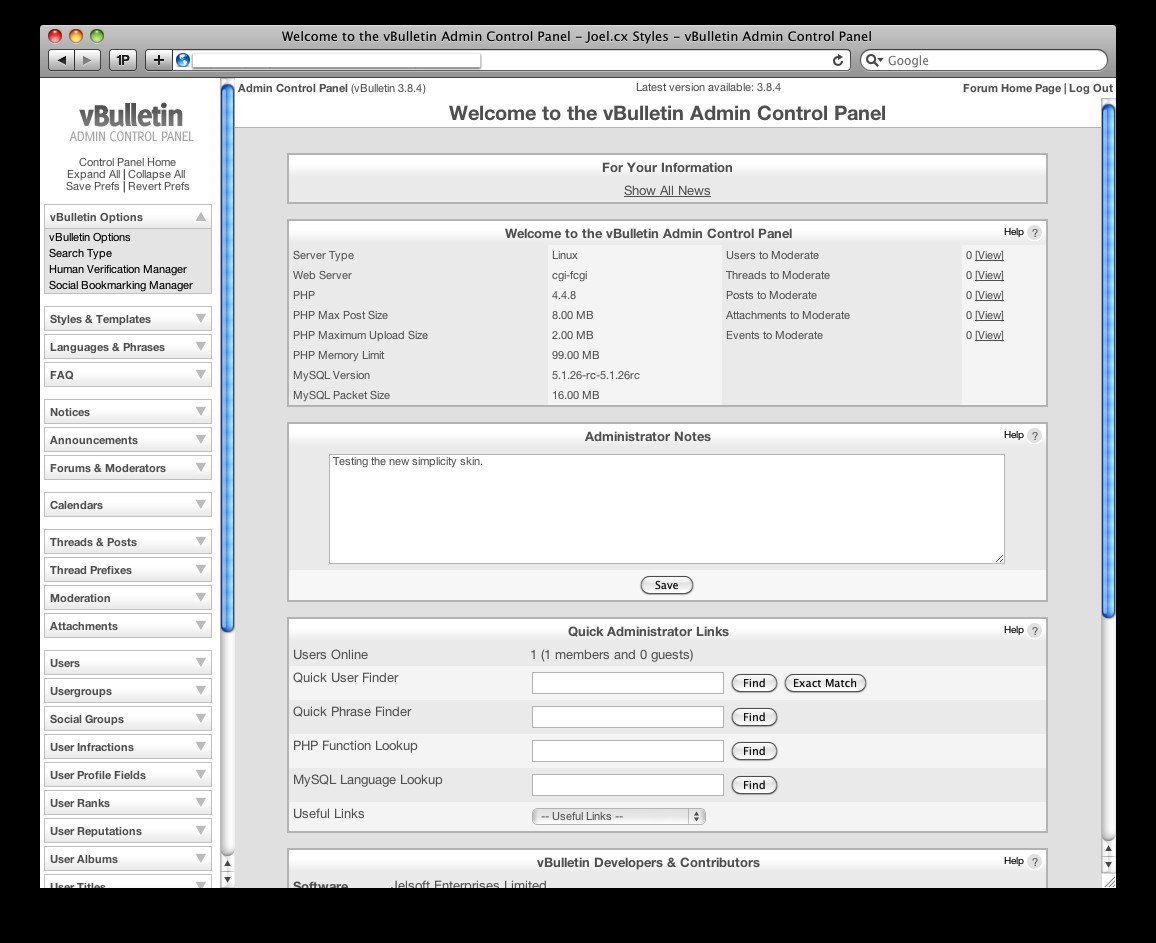The width and height of the screenshot is (1156, 943).
Task: Expand User Reputations group
Action: tap(201, 830)
